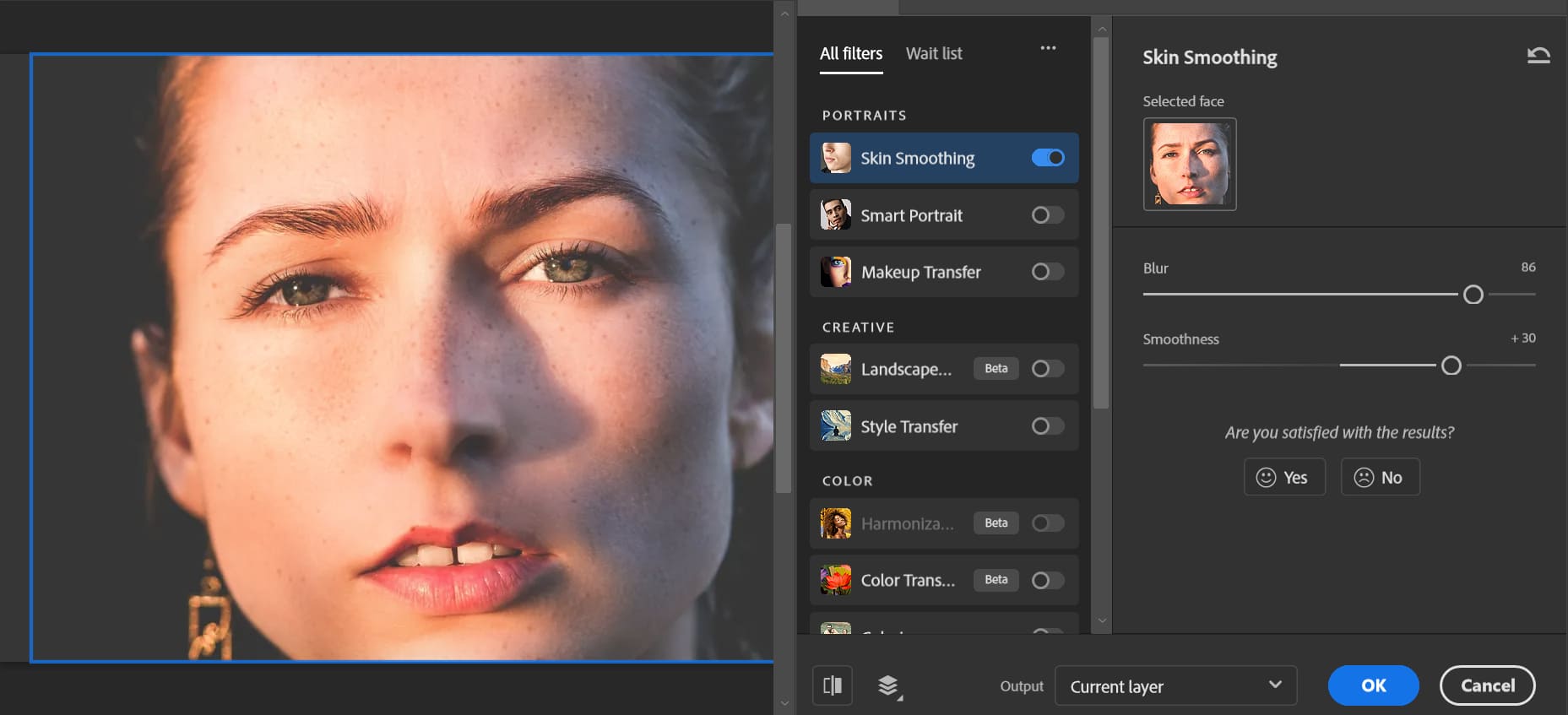This screenshot has width=1568, height=715.
Task: Toggle the Harmonization filter switch
Action: click(x=1048, y=523)
